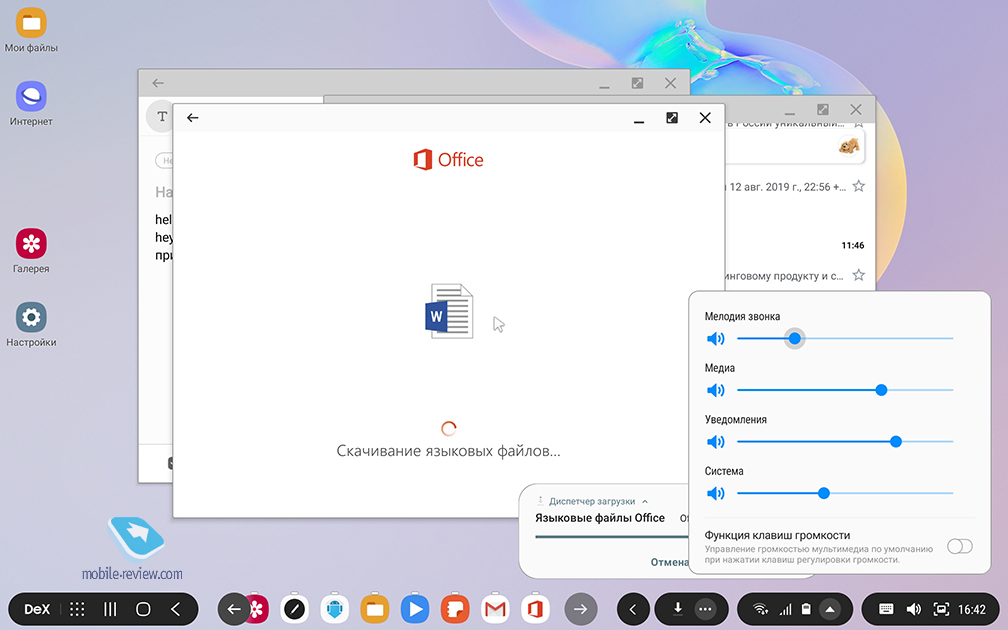
Task: Enable the Функция клавиш громкости switch
Action: (x=960, y=546)
